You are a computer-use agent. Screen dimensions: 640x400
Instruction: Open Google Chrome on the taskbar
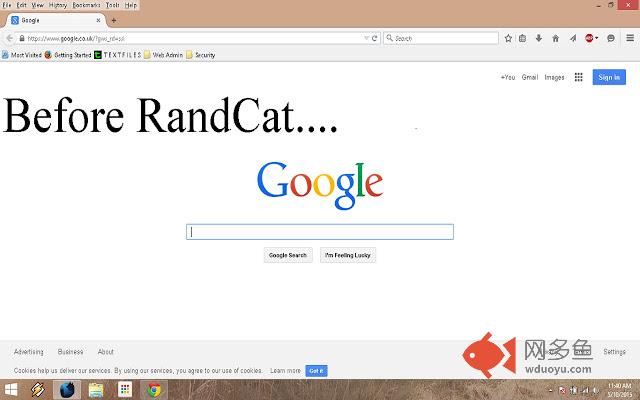(154, 390)
